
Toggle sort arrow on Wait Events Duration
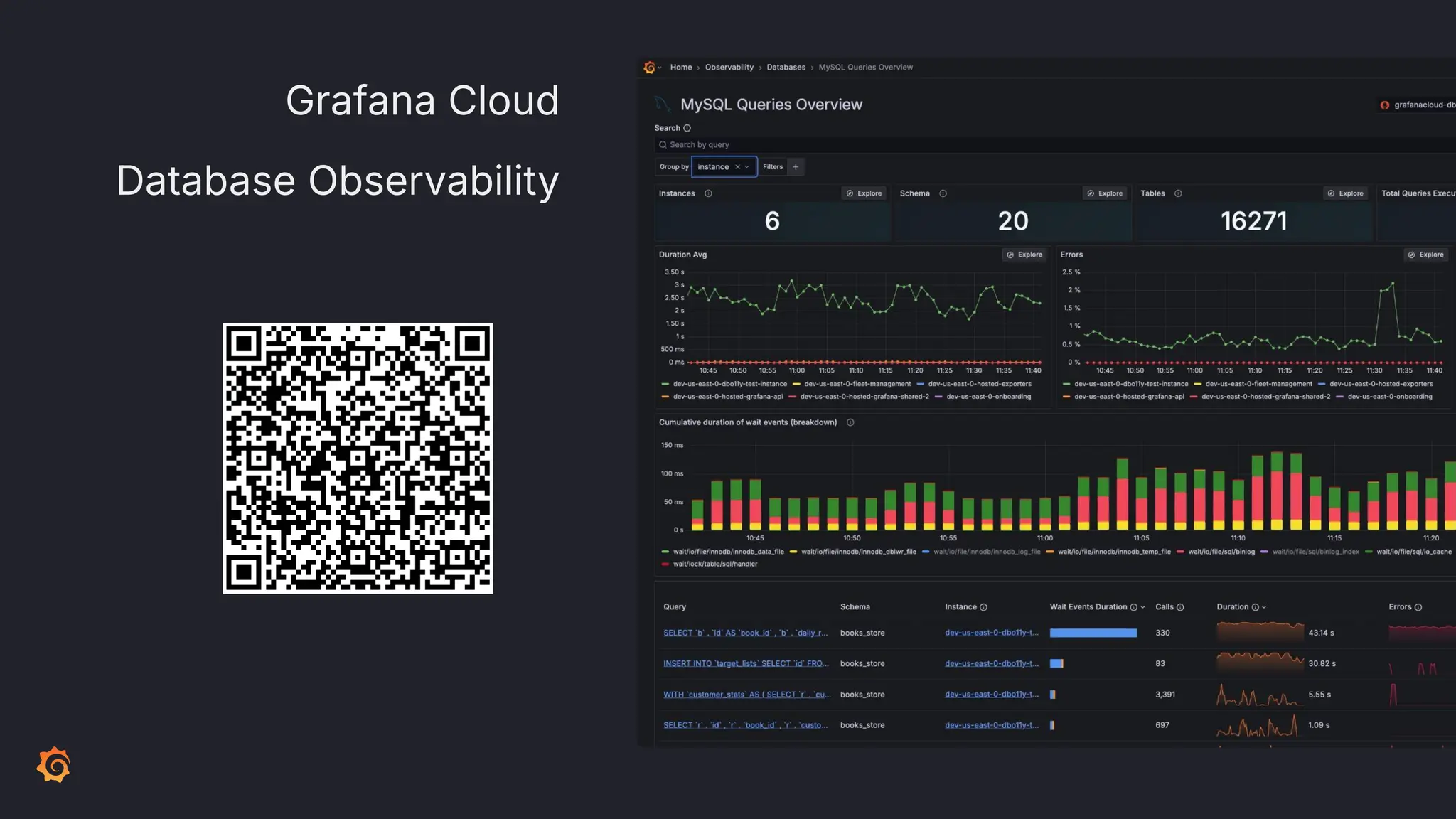[1142, 607]
